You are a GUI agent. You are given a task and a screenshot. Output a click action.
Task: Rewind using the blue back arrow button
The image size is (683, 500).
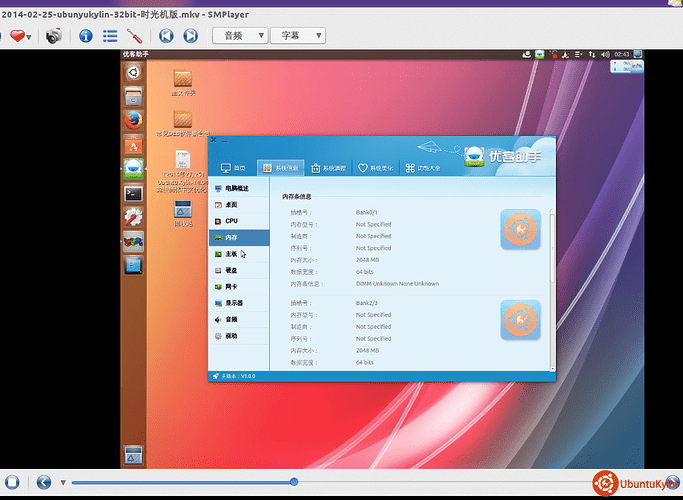[44, 482]
